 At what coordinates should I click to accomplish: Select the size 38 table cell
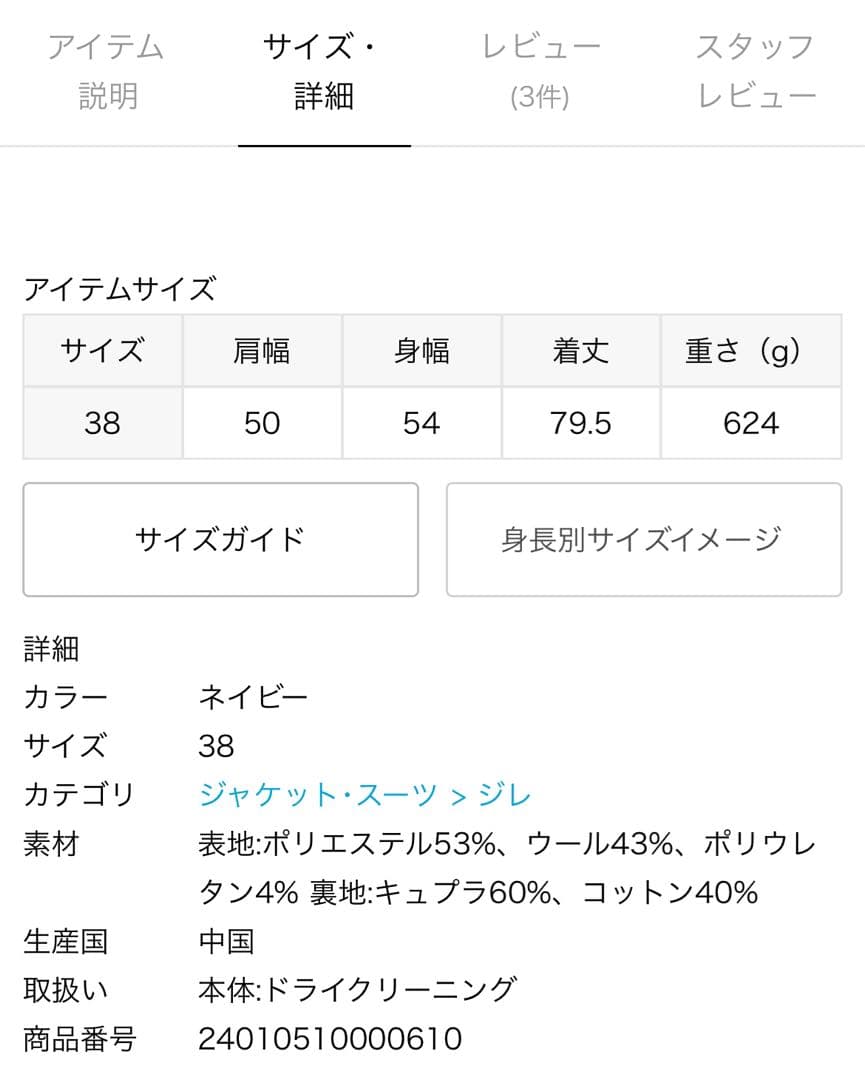(102, 423)
